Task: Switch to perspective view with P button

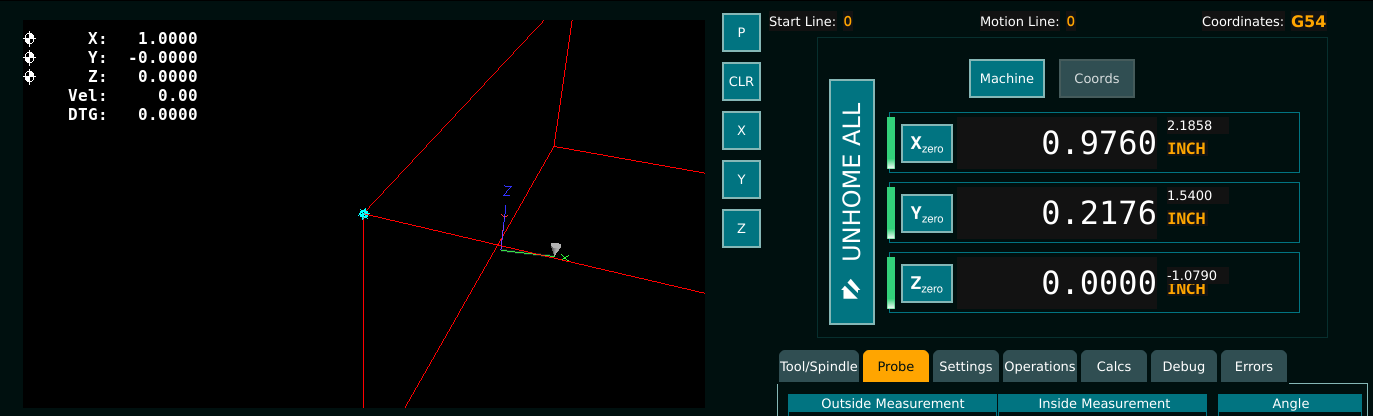Action: (x=741, y=32)
